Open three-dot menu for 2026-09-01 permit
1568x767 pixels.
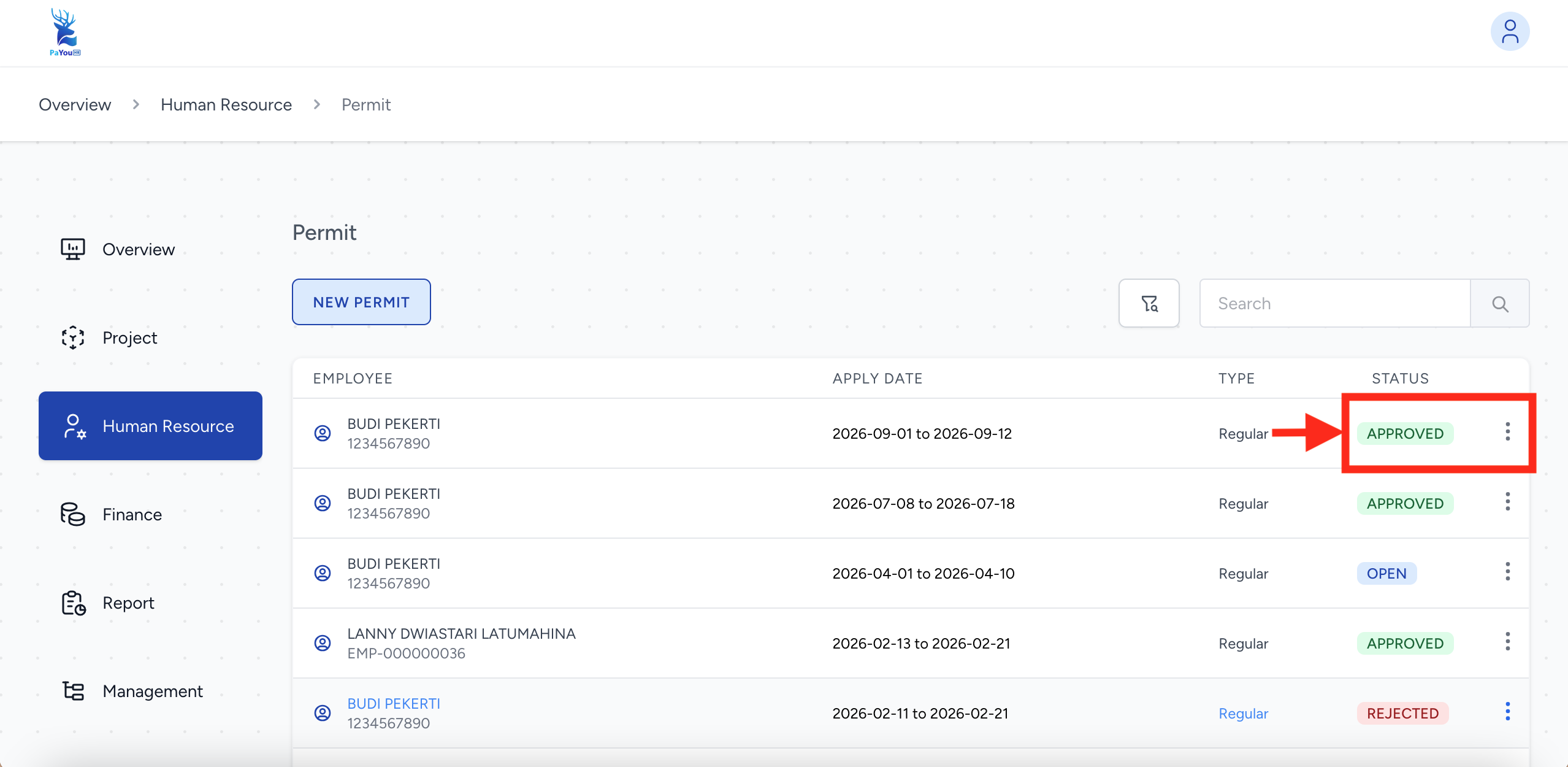coord(1507,432)
